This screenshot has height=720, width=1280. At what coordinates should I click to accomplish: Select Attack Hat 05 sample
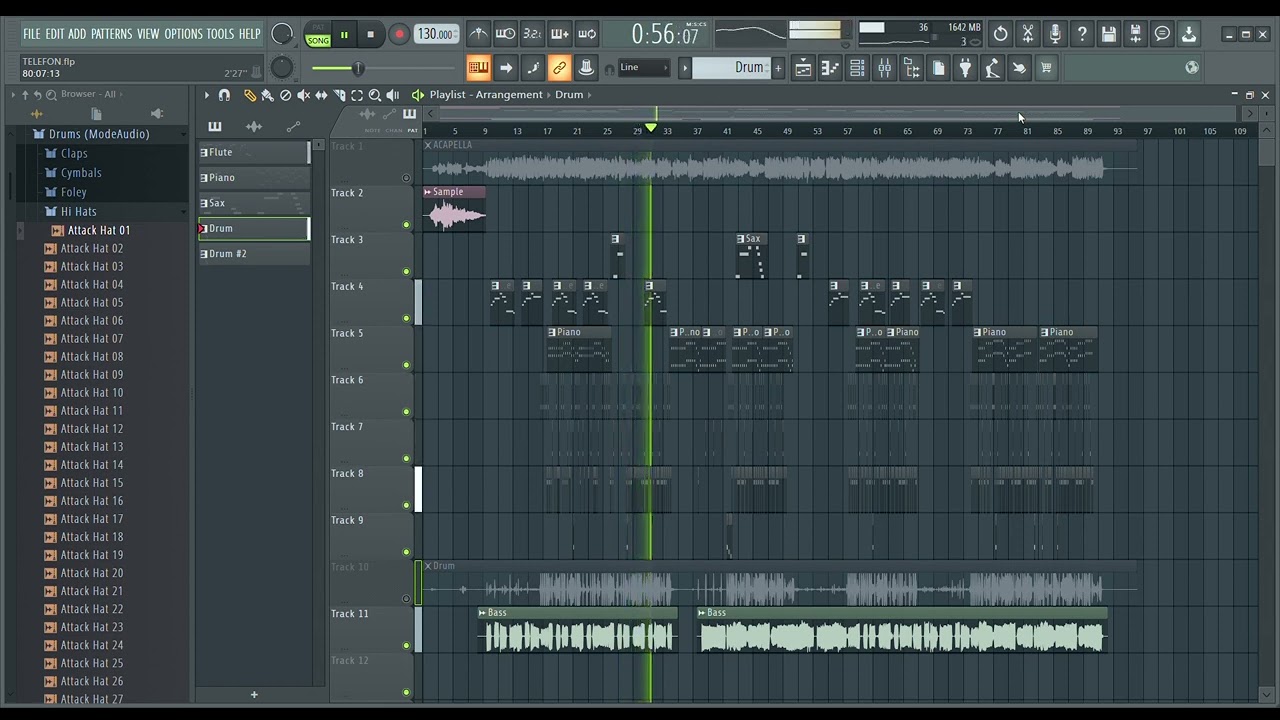coord(92,302)
